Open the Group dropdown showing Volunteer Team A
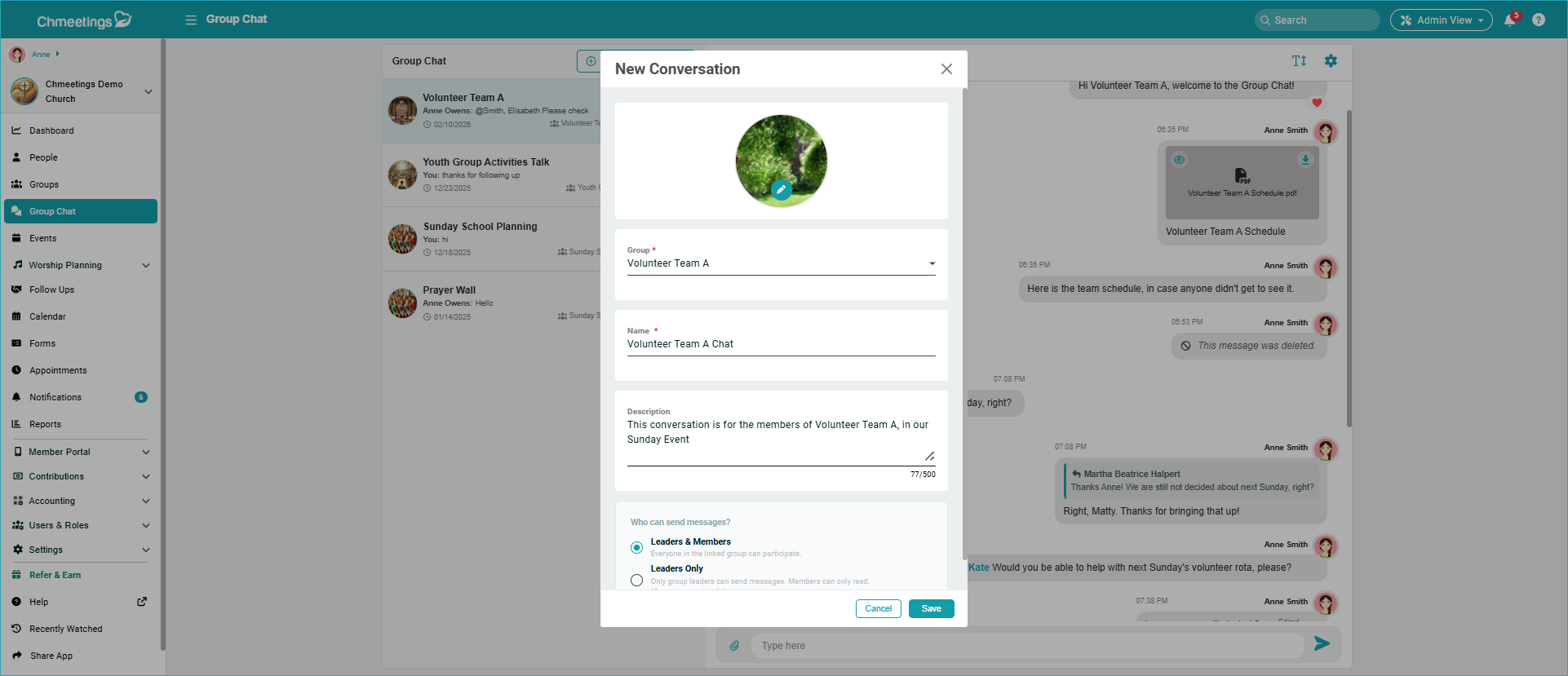The width and height of the screenshot is (1568, 676). 781,263
